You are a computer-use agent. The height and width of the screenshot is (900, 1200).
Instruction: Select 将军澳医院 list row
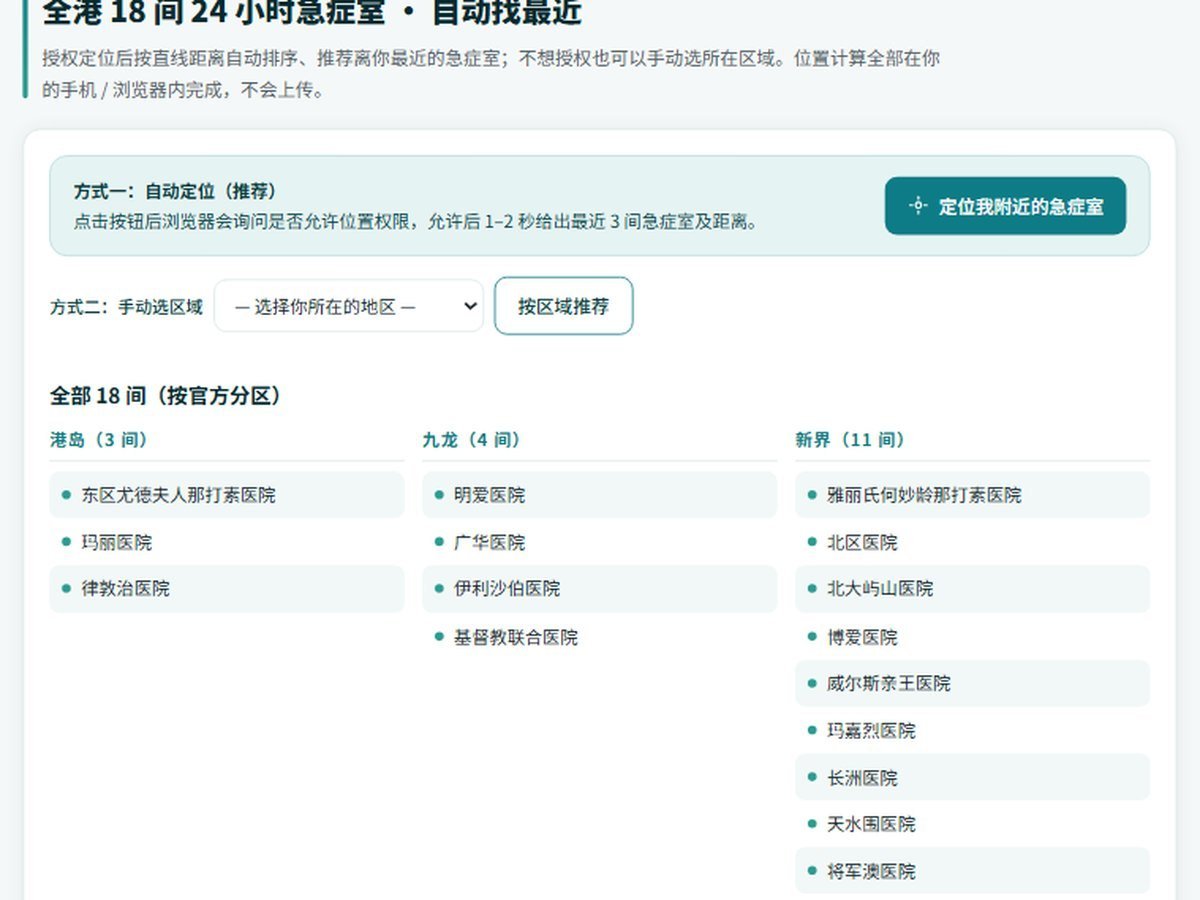[x=972, y=871]
